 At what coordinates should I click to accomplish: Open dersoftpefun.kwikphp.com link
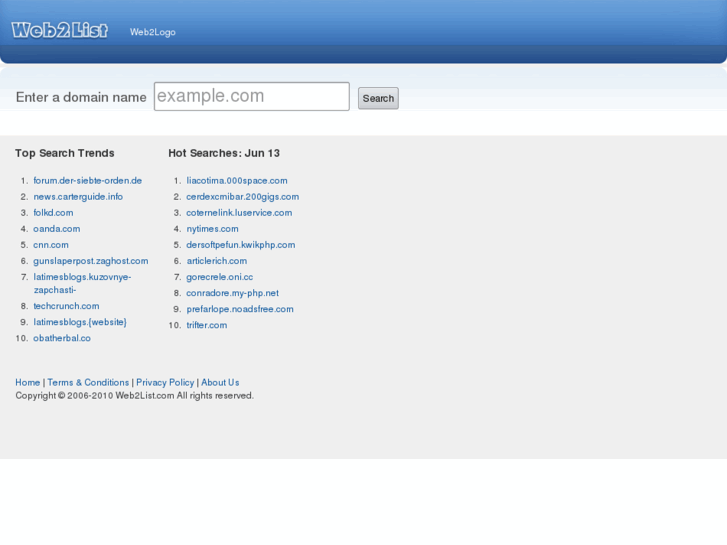[241, 245]
